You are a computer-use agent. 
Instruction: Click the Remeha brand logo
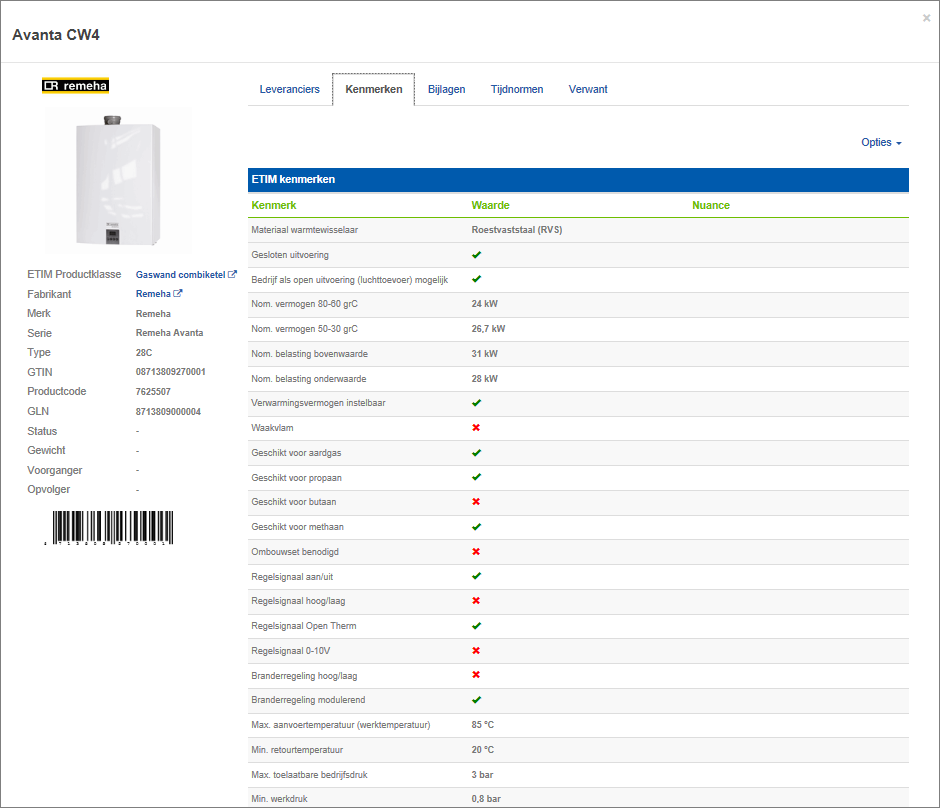[76, 86]
